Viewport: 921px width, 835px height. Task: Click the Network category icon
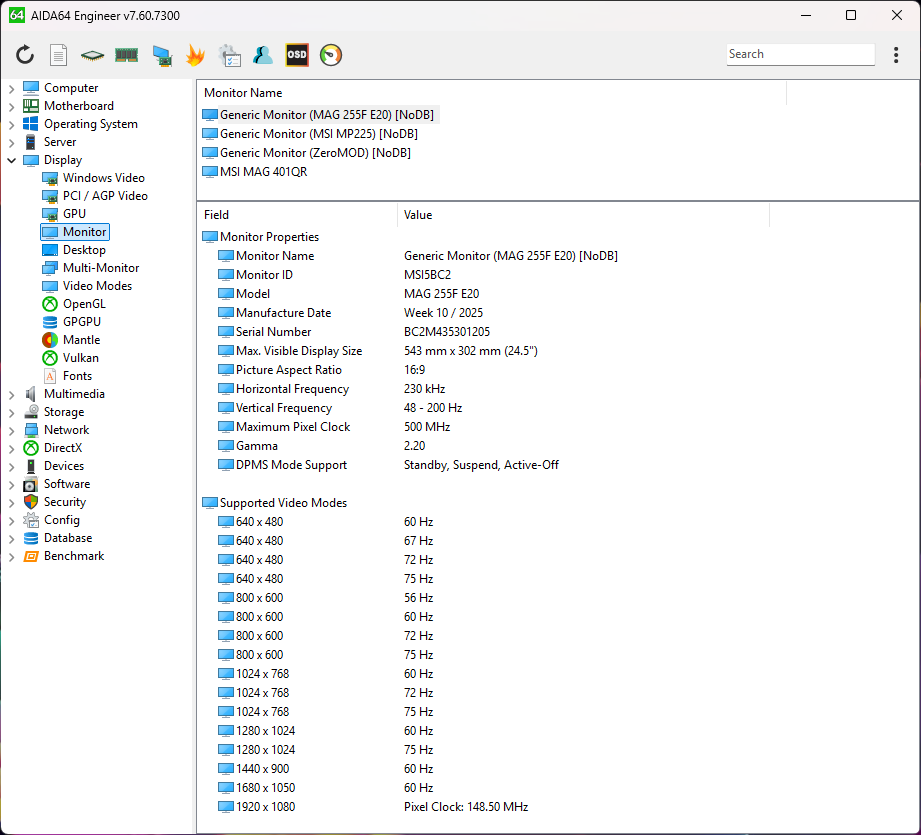31,430
